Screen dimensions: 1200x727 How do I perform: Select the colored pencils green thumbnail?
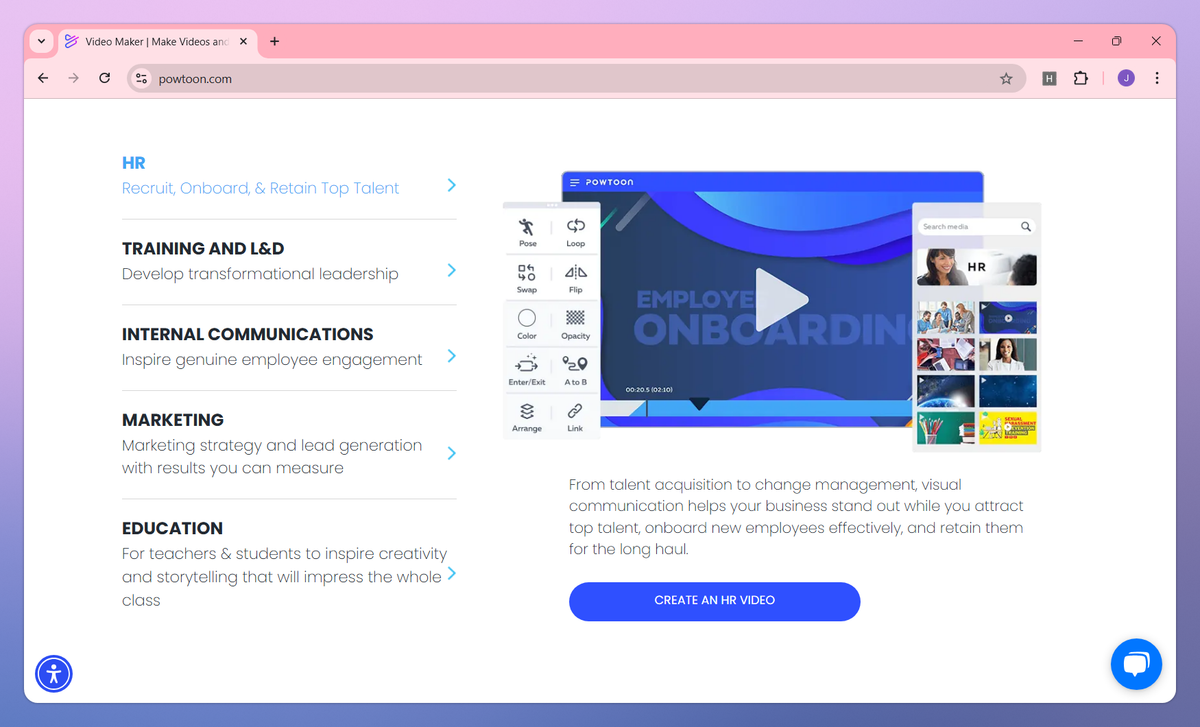(946, 428)
